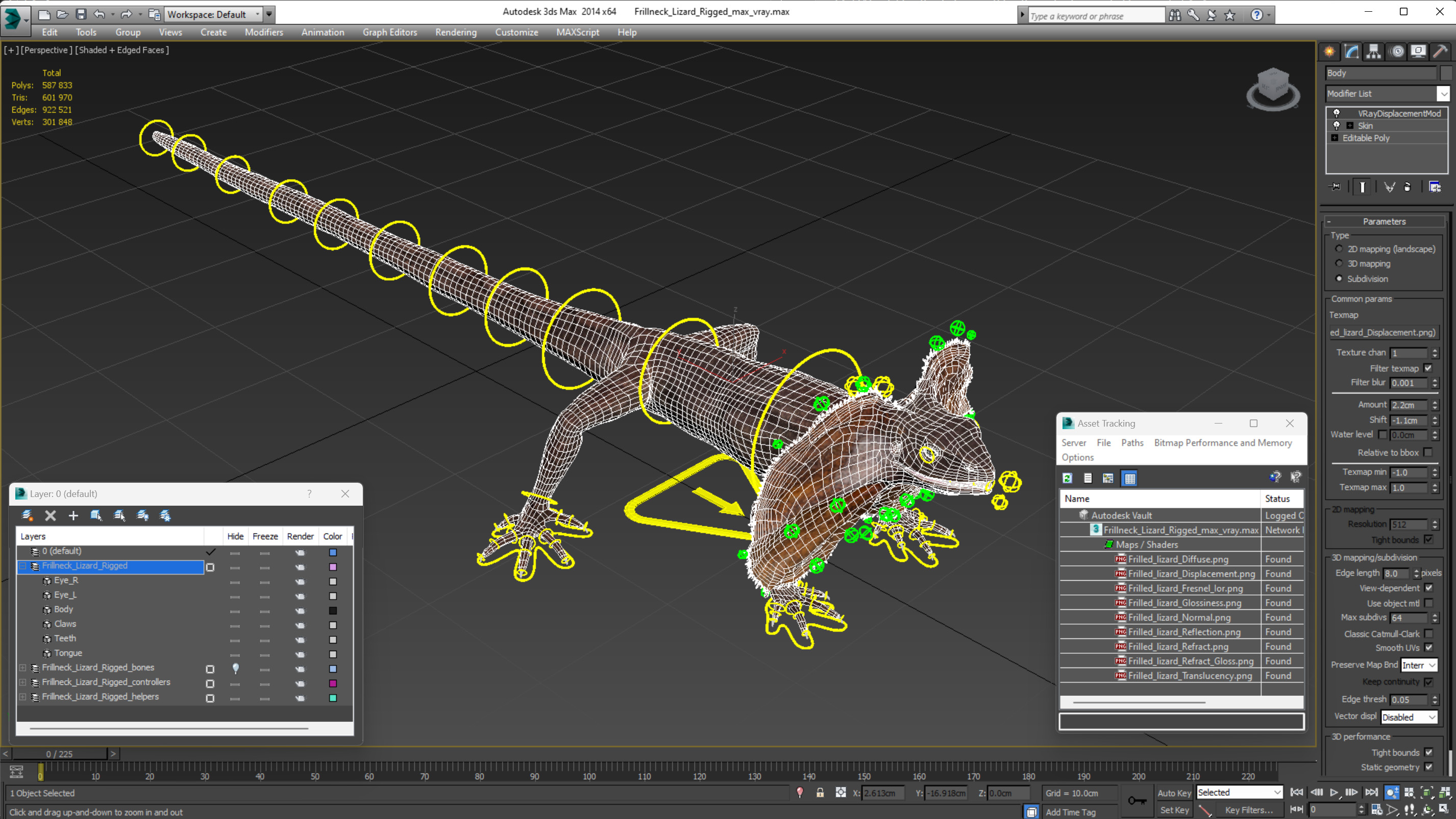The width and height of the screenshot is (1456, 819).
Task: Open the Display command panel tab
Action: [x=1418, y=52]
